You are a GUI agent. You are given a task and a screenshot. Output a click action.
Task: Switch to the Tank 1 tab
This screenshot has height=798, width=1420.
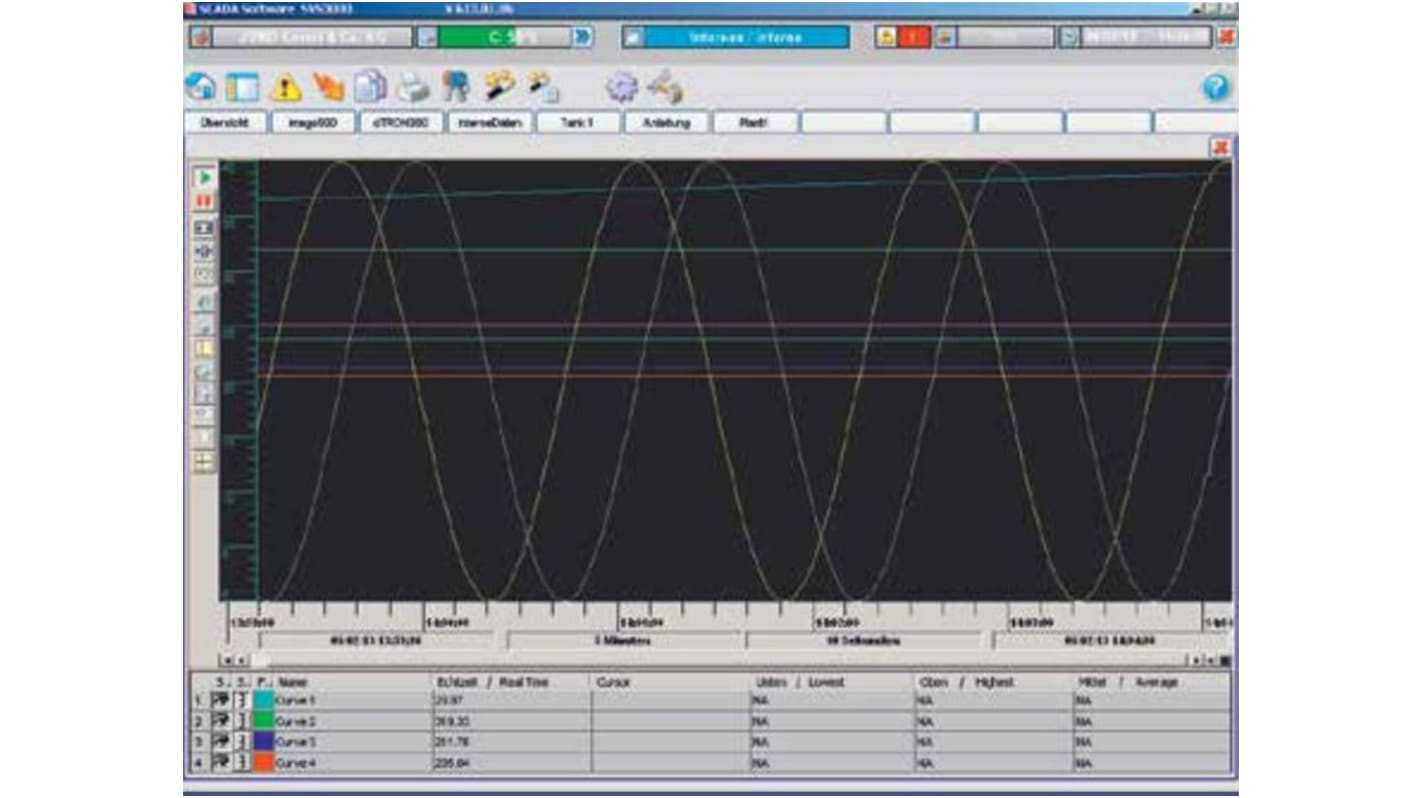pos(579,122)
